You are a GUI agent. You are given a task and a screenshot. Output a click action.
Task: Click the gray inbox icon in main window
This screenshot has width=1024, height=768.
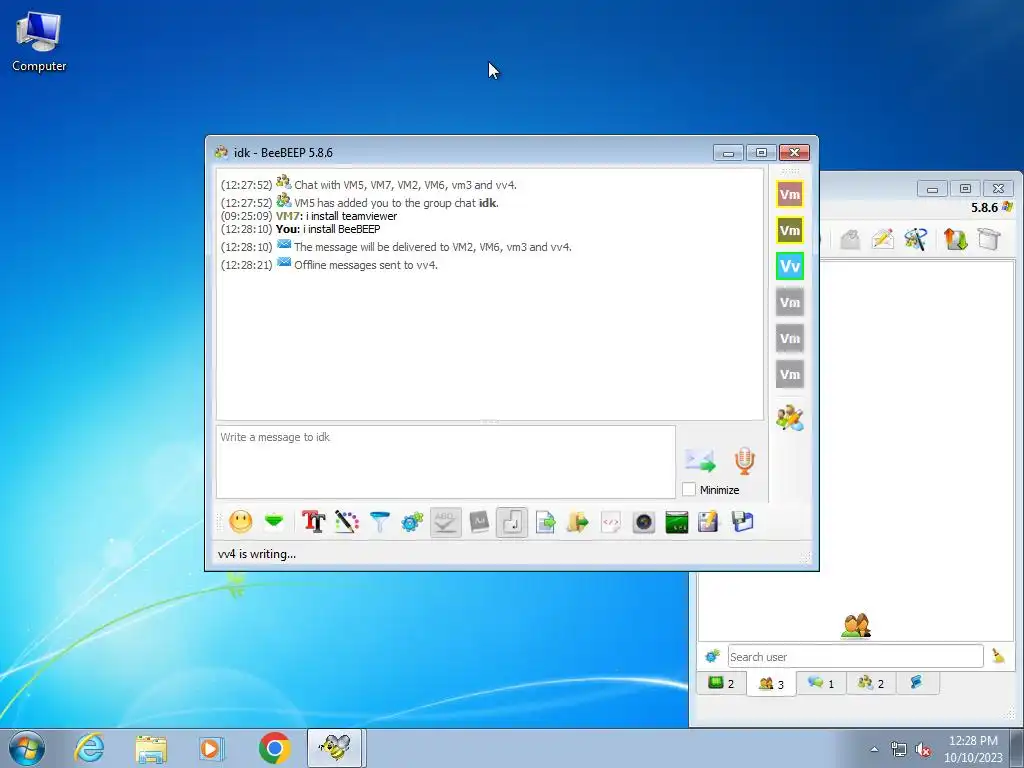click(x=850, y=239)
